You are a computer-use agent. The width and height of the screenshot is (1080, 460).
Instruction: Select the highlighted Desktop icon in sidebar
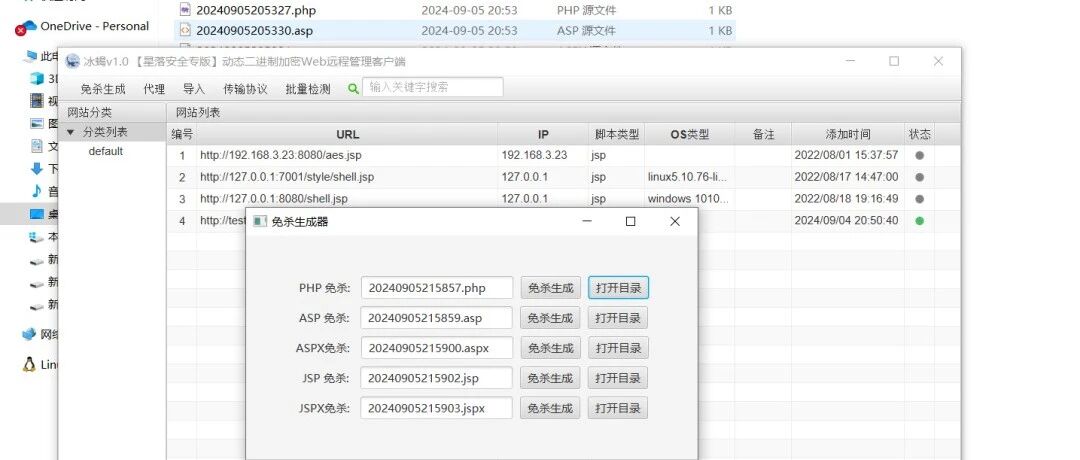tap(37, 213)
